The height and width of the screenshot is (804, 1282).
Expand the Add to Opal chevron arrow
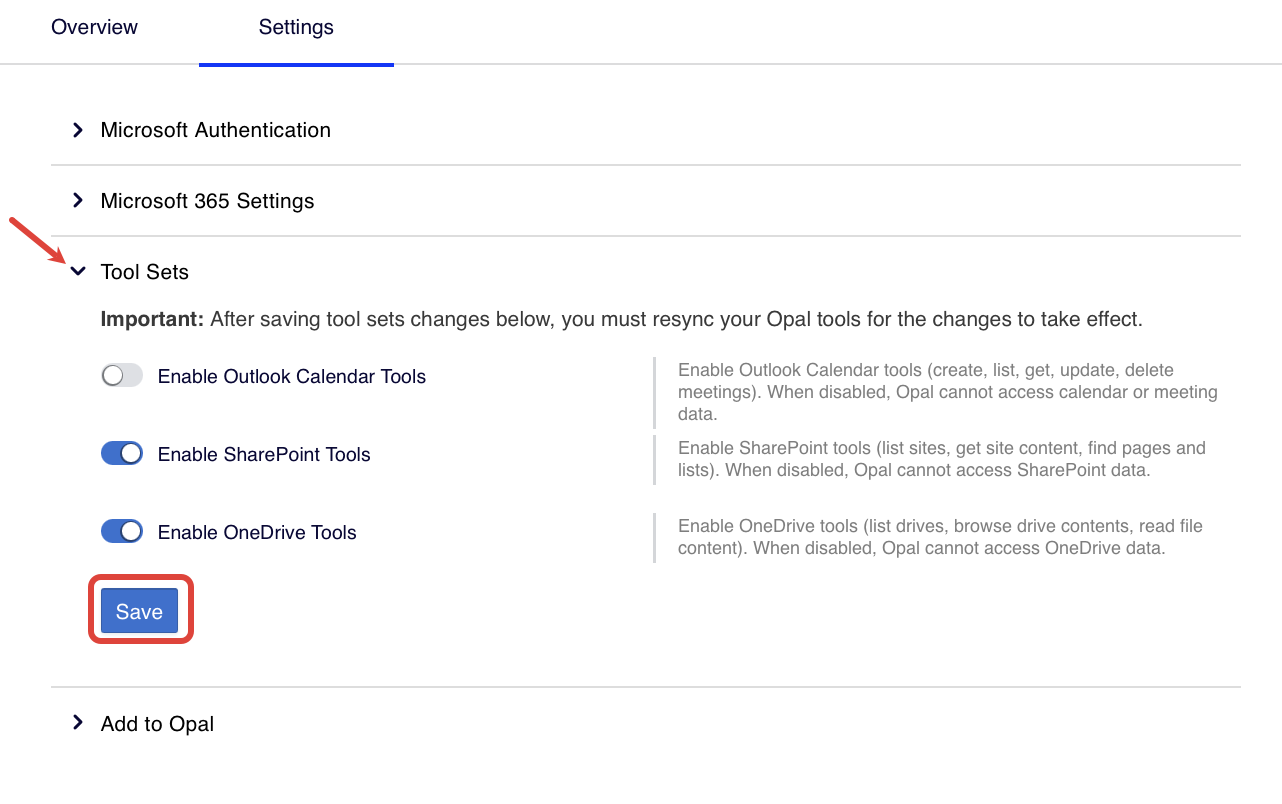click(x=78, y=723)
